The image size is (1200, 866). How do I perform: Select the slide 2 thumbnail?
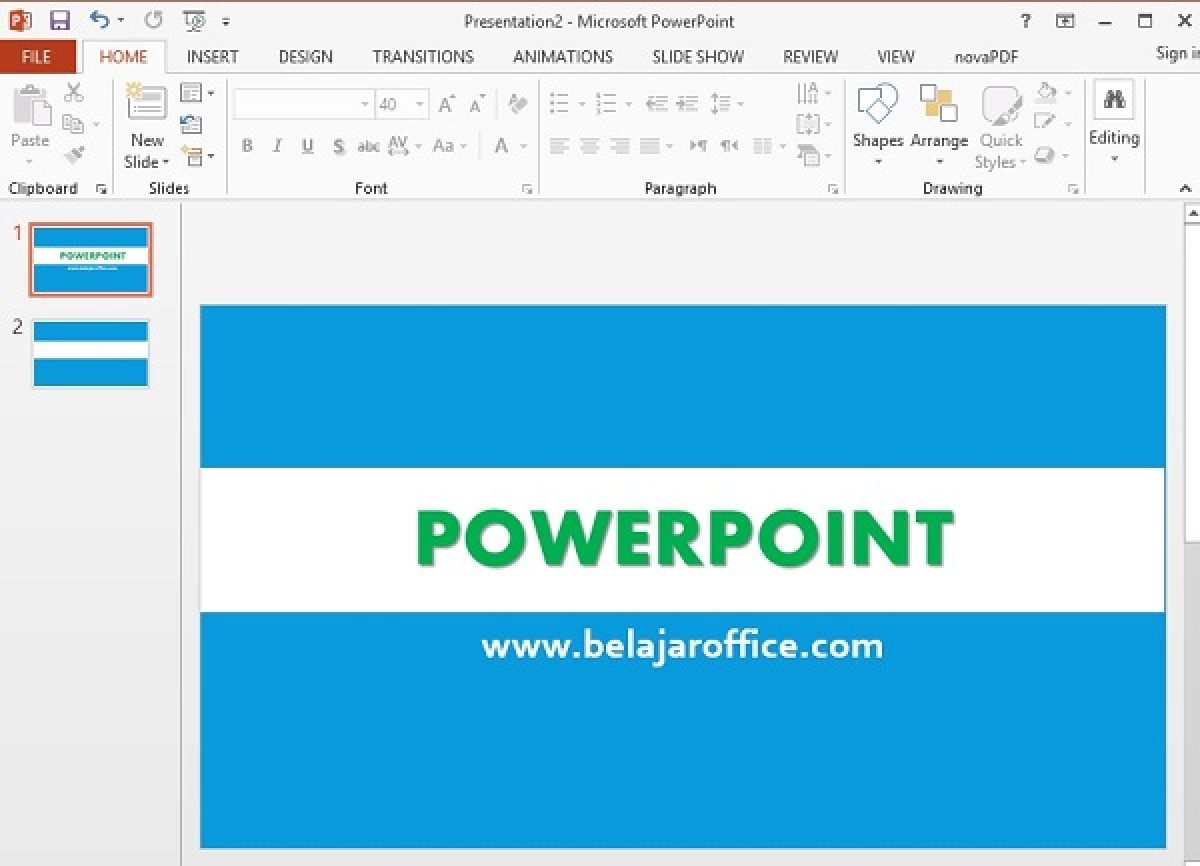91,353
